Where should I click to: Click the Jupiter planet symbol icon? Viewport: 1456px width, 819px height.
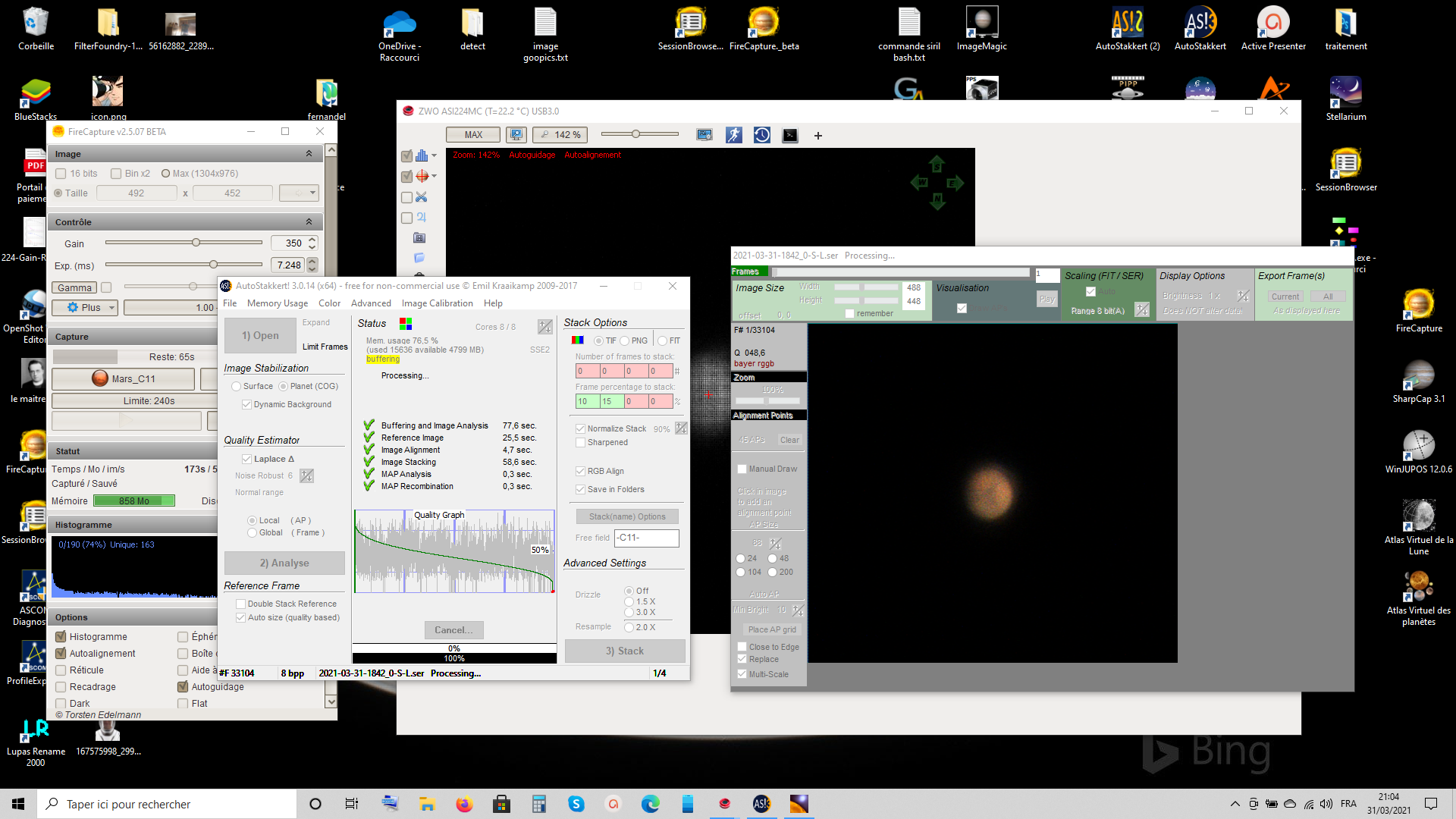(x=422, y=218)
